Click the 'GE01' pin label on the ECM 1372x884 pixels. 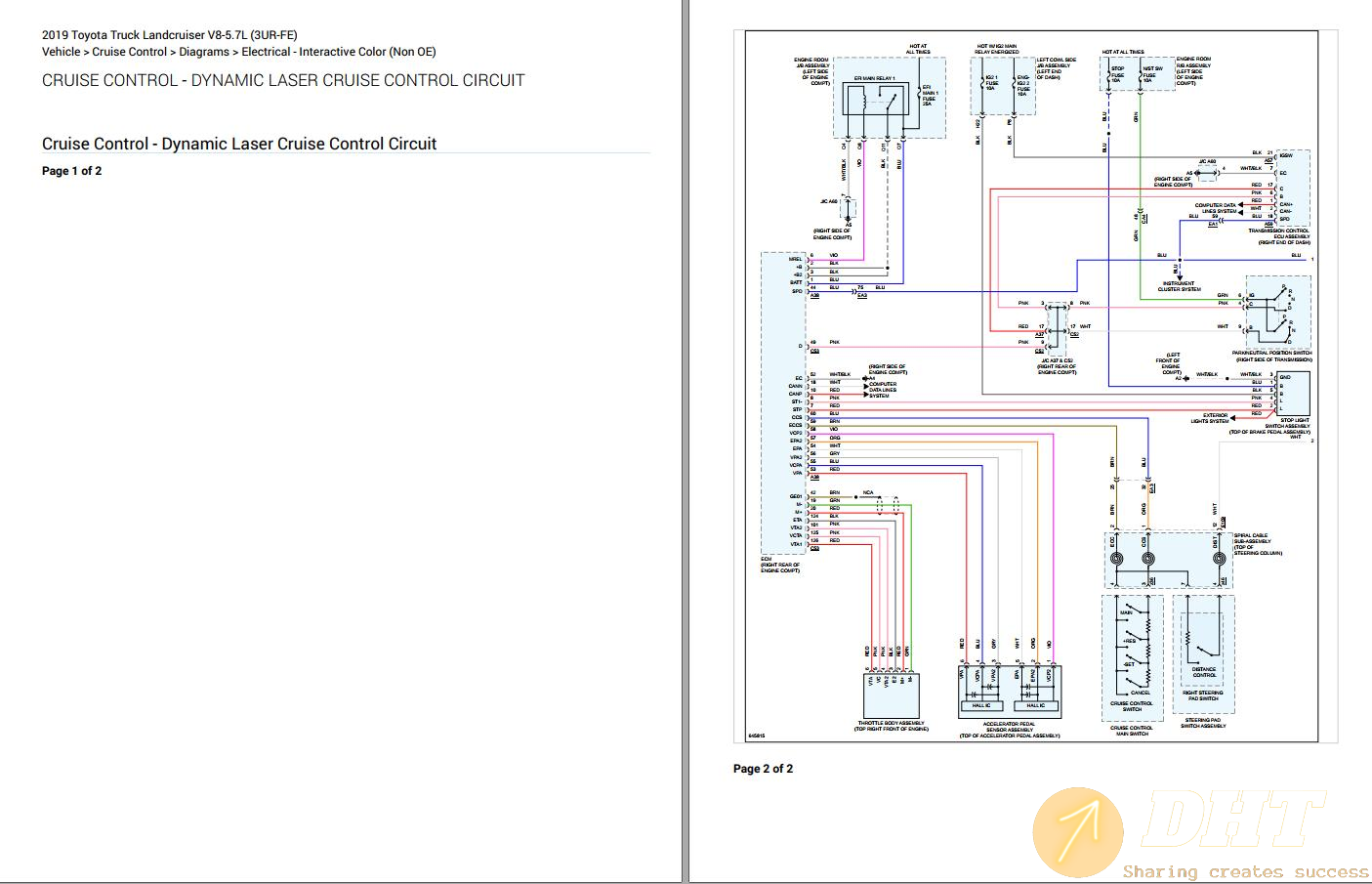point(796,496)
